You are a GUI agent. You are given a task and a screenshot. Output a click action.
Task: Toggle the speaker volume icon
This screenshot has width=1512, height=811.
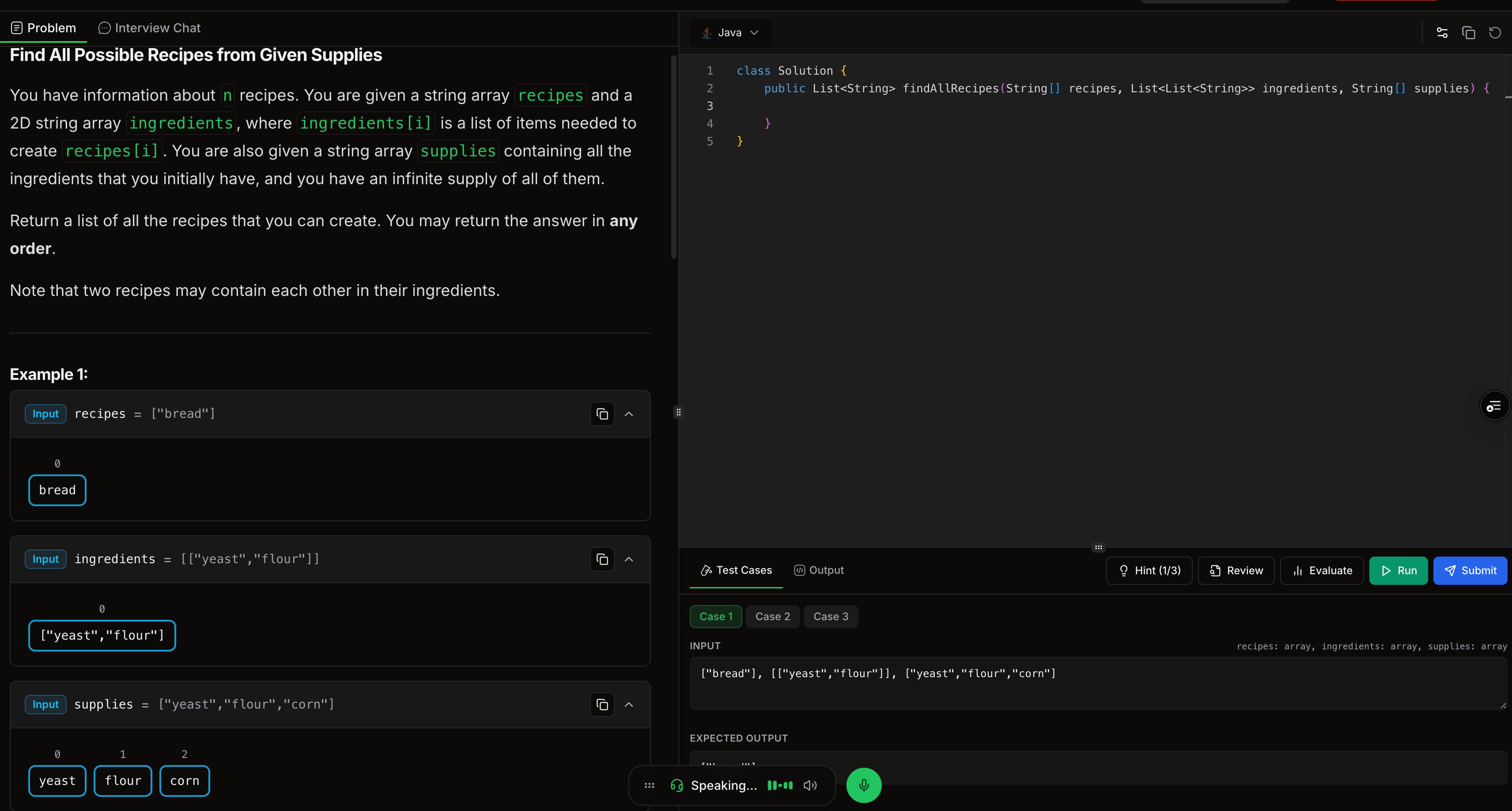click(x=810, y=785)
